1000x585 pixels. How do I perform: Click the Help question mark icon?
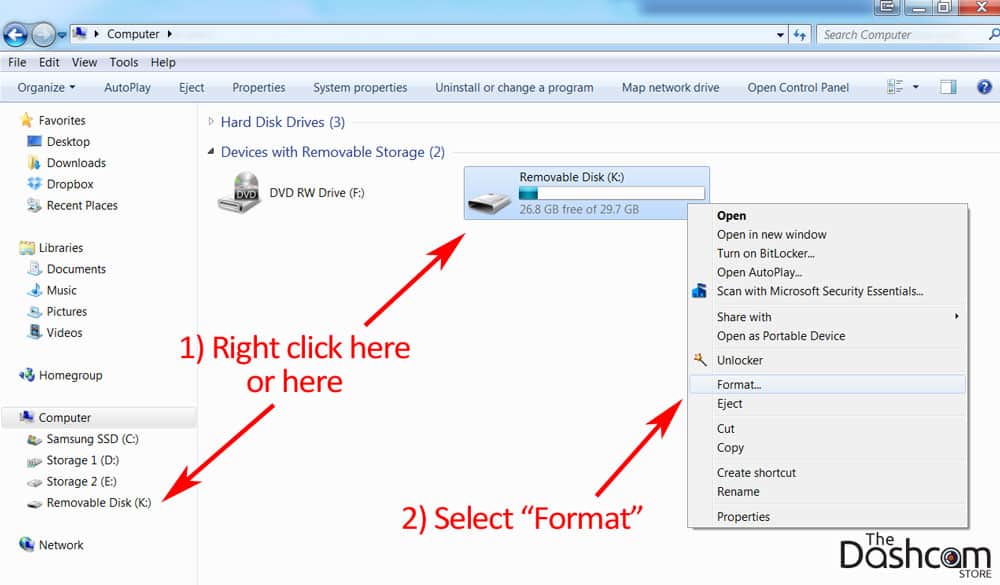tap(983, 87)
